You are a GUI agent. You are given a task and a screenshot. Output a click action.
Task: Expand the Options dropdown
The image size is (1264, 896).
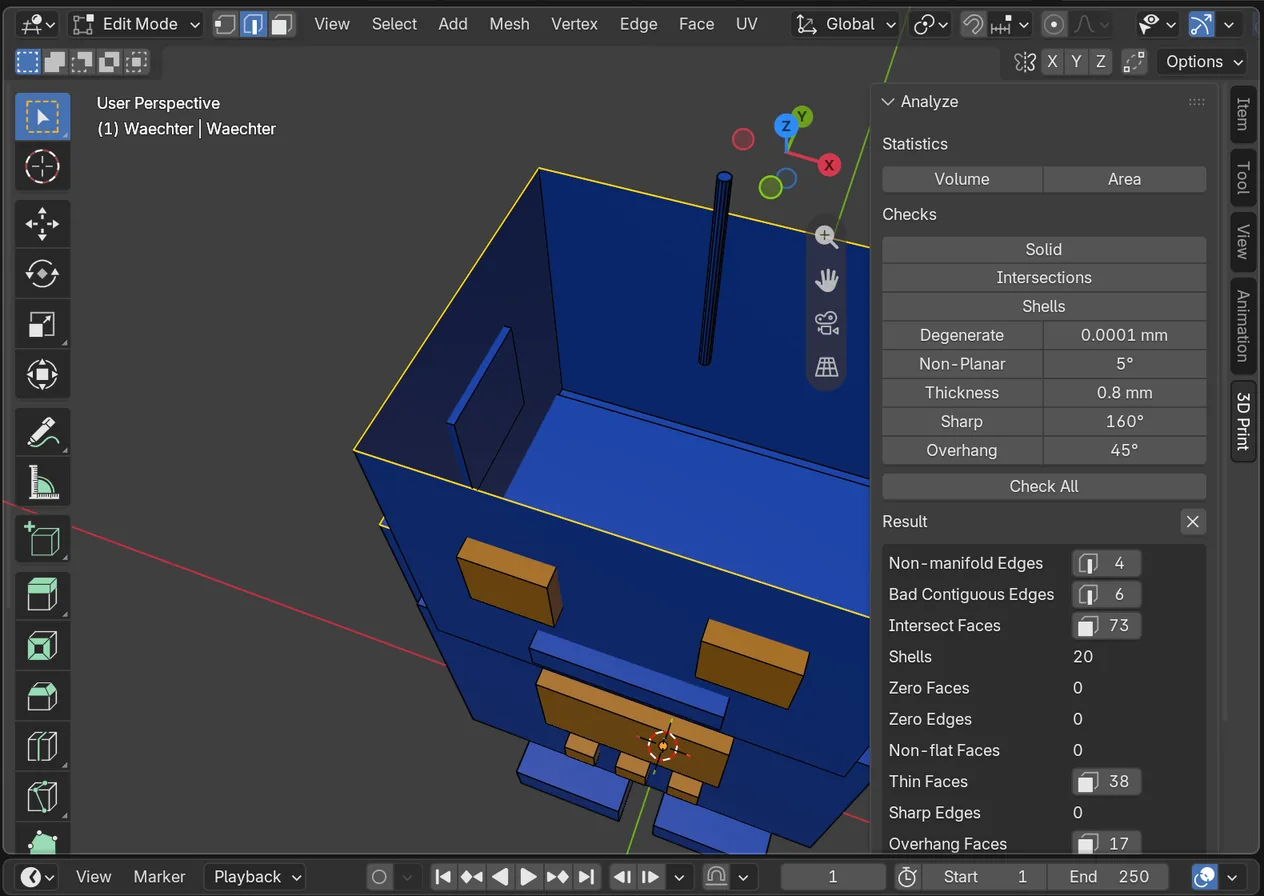click(x=1203, y=62)
